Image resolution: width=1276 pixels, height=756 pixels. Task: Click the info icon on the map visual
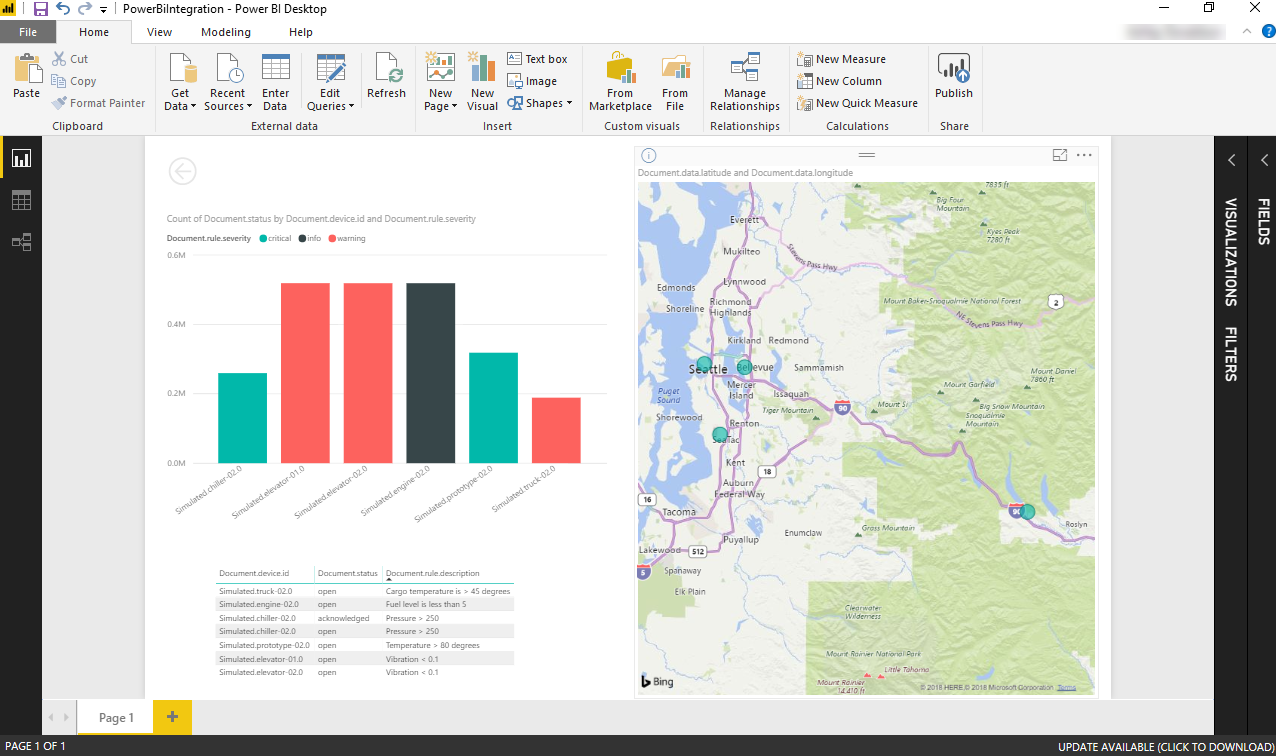click(x=648, y=155)
